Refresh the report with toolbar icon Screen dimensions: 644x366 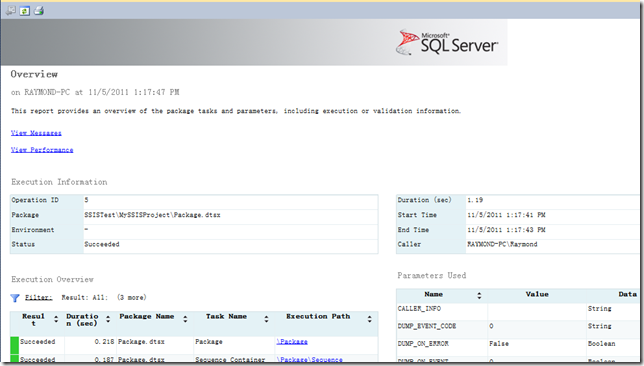[25, 11]
